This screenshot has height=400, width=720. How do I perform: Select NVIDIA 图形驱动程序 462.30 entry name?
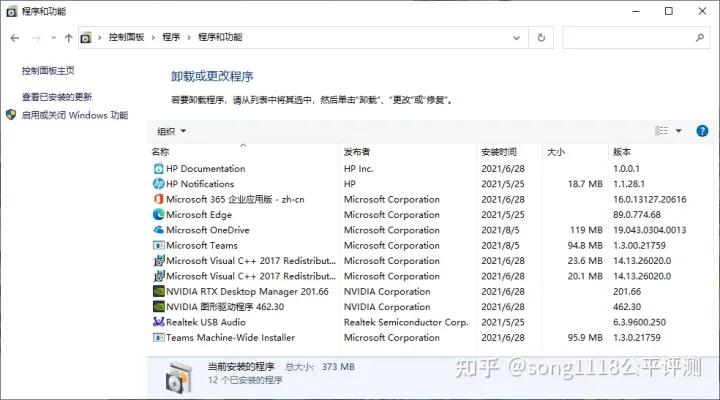point(225,306)
